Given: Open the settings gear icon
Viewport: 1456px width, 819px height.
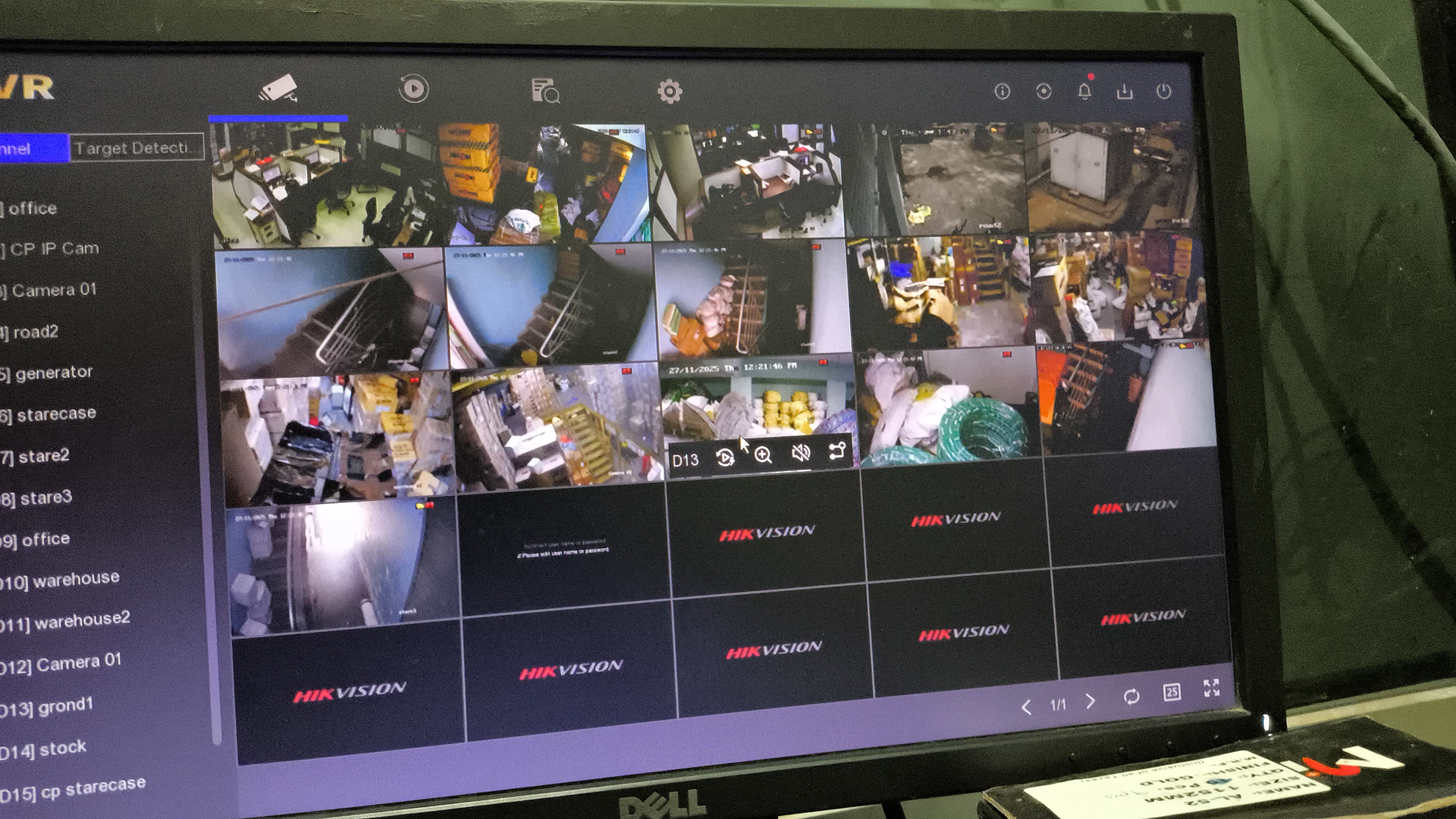Looking at the screenshot, I should coord(670,91).
